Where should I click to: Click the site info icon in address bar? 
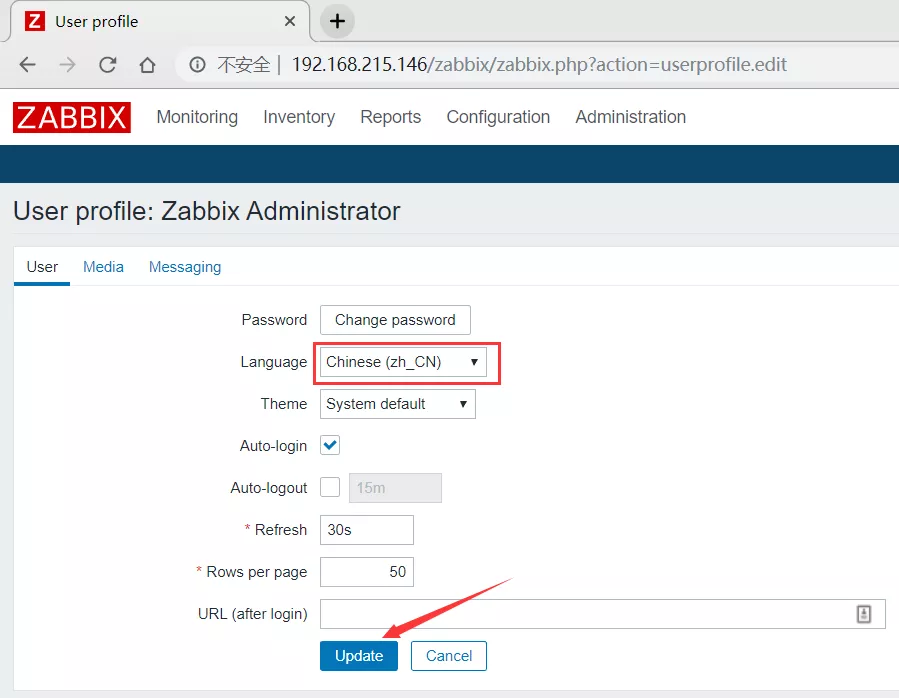click(198, 65)
